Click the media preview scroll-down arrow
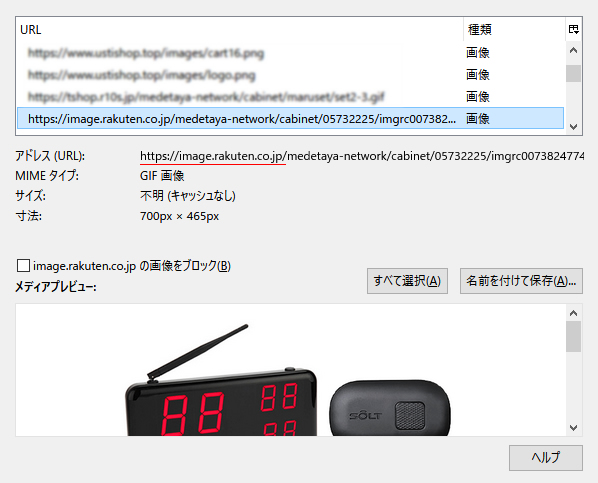 573,428
